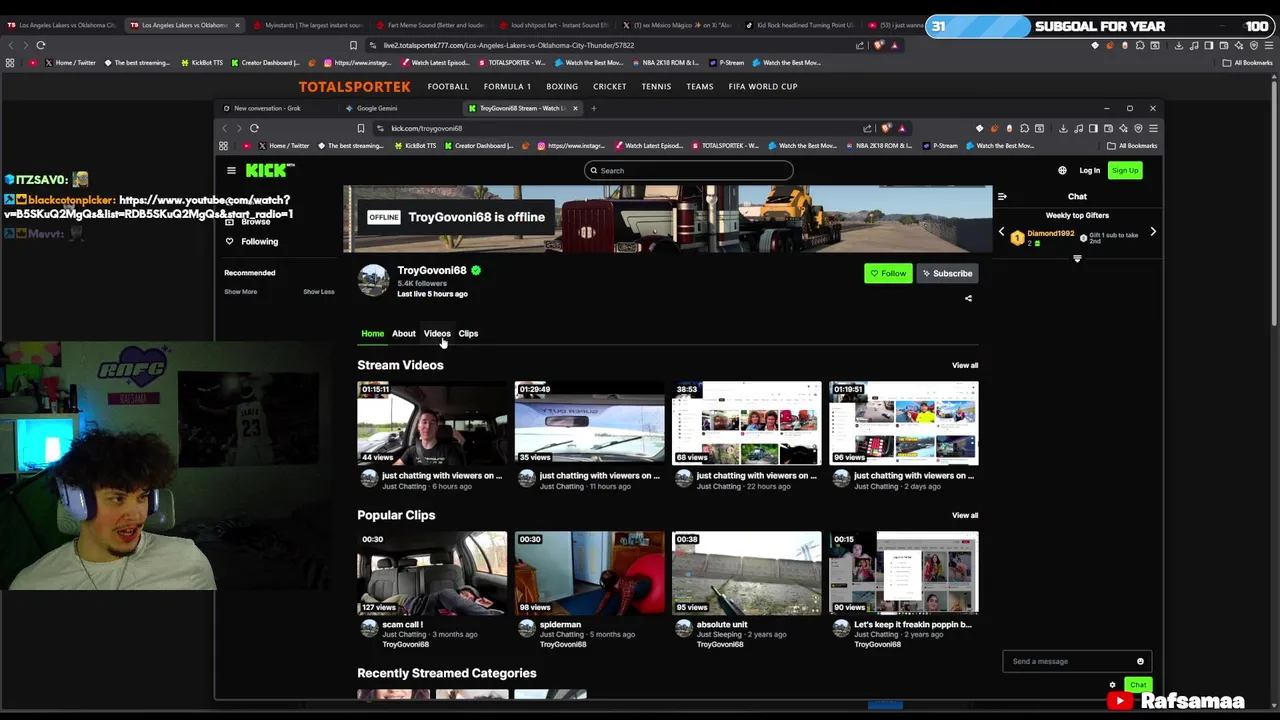Open the 'absolute unit' clip thumbnail
Image resolution: width=1280 pixels, height=720 pixels.
point(747,573)
